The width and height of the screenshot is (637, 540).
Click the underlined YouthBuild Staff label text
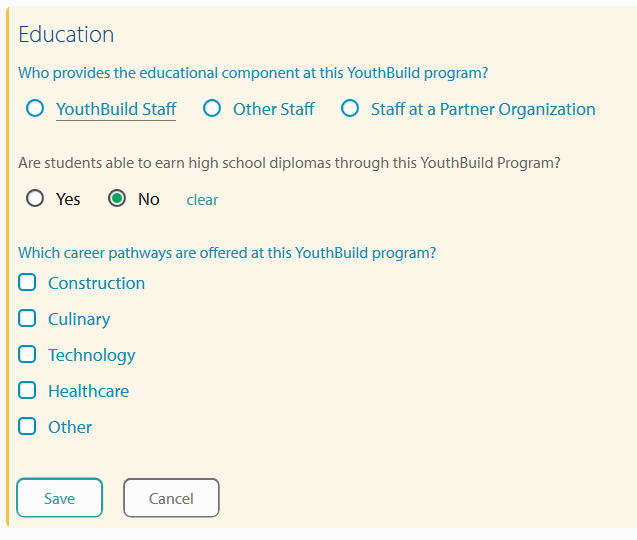(116, 109)
